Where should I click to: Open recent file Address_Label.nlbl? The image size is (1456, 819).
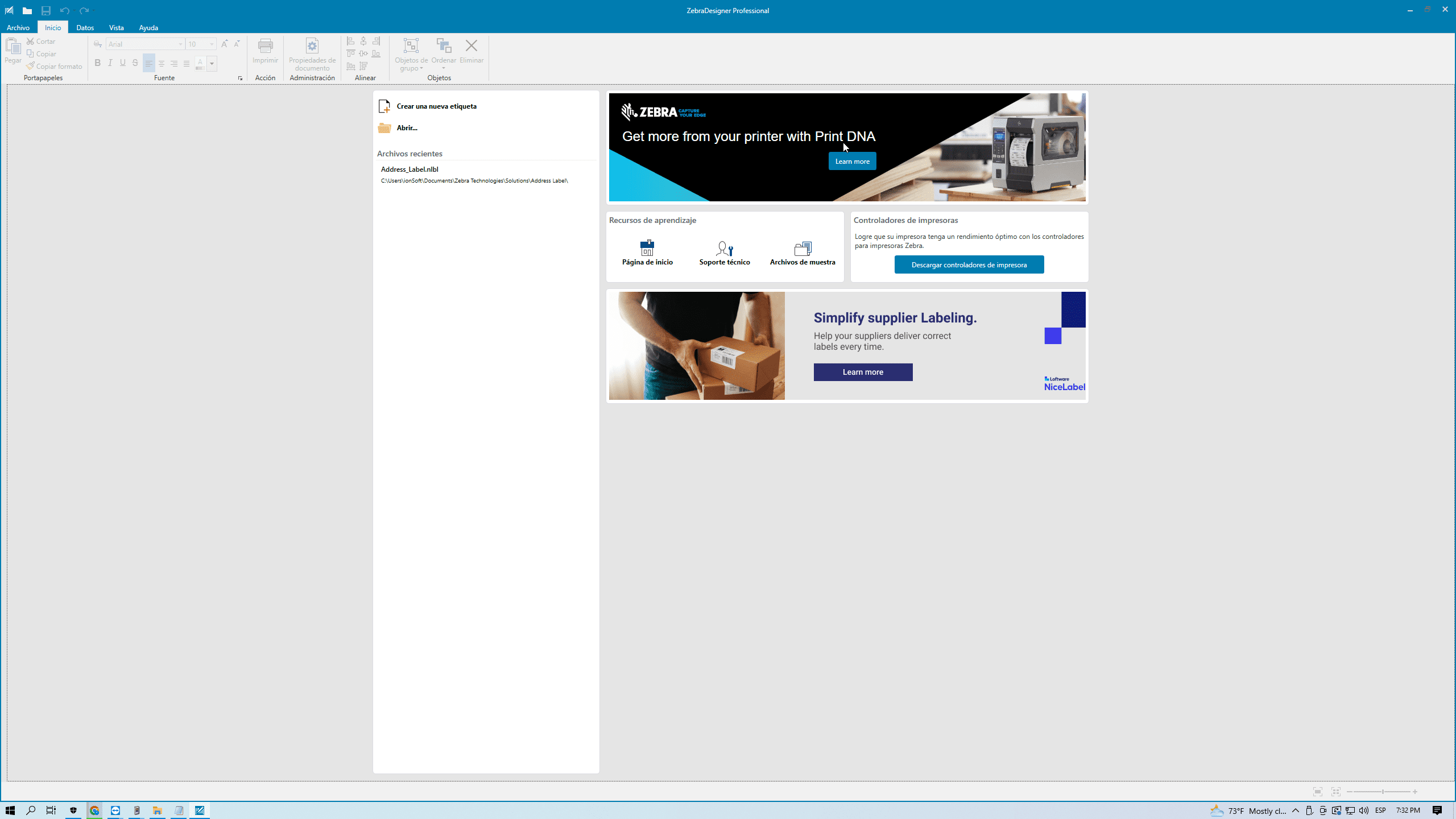(409, 169)
